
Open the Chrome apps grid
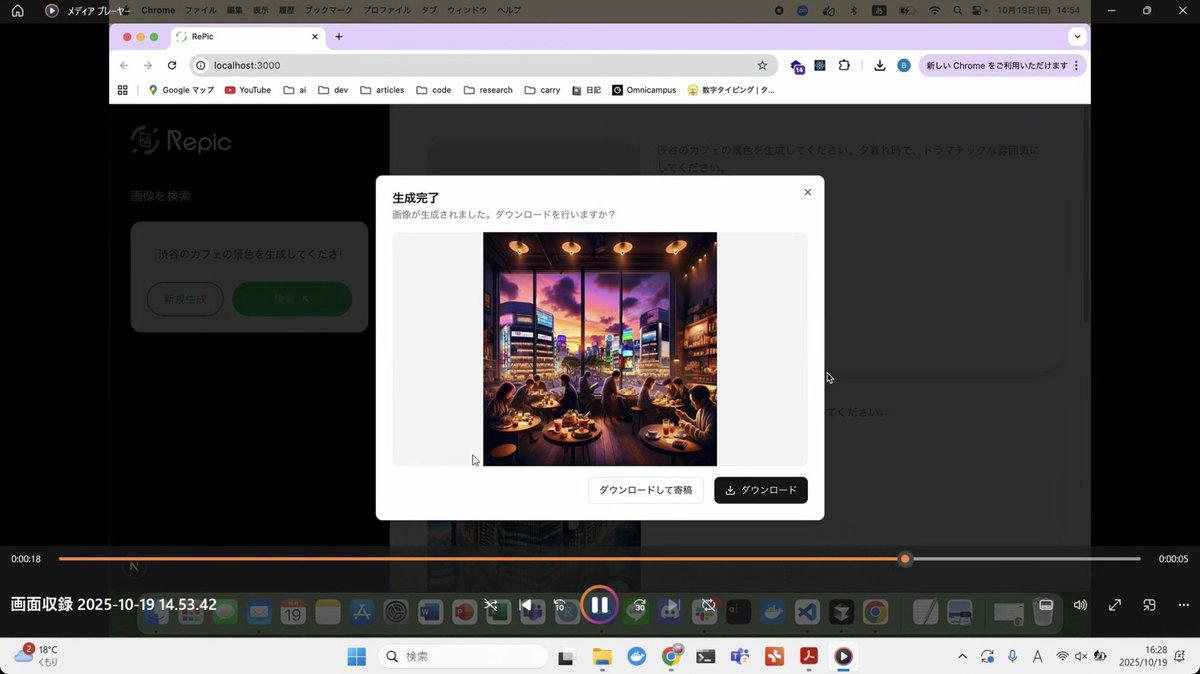click(123, 90)
